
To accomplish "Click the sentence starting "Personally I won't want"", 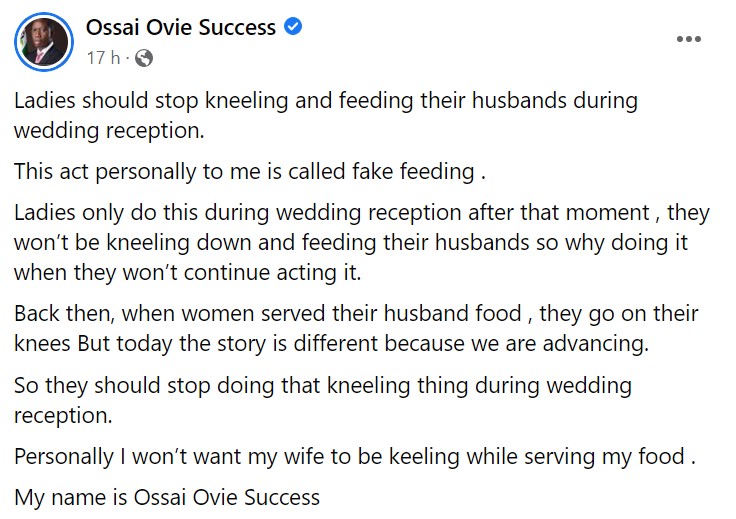I will (355, 456).
